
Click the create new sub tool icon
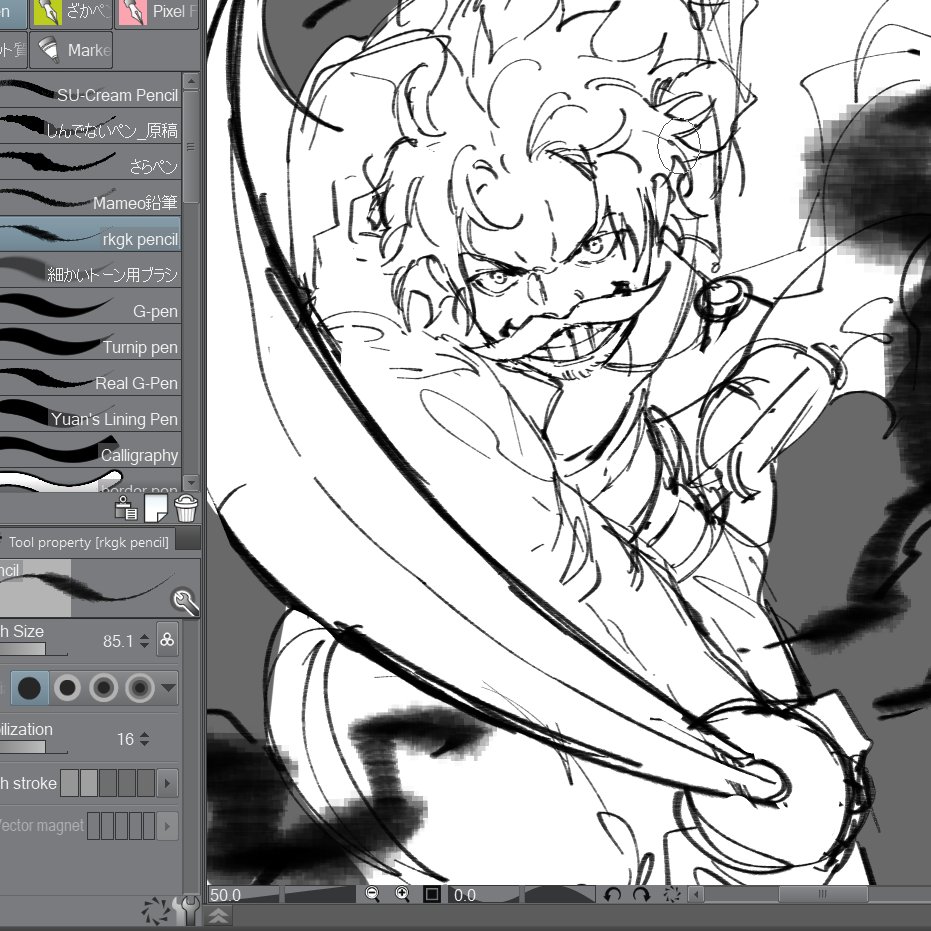(x=156, y=509)
